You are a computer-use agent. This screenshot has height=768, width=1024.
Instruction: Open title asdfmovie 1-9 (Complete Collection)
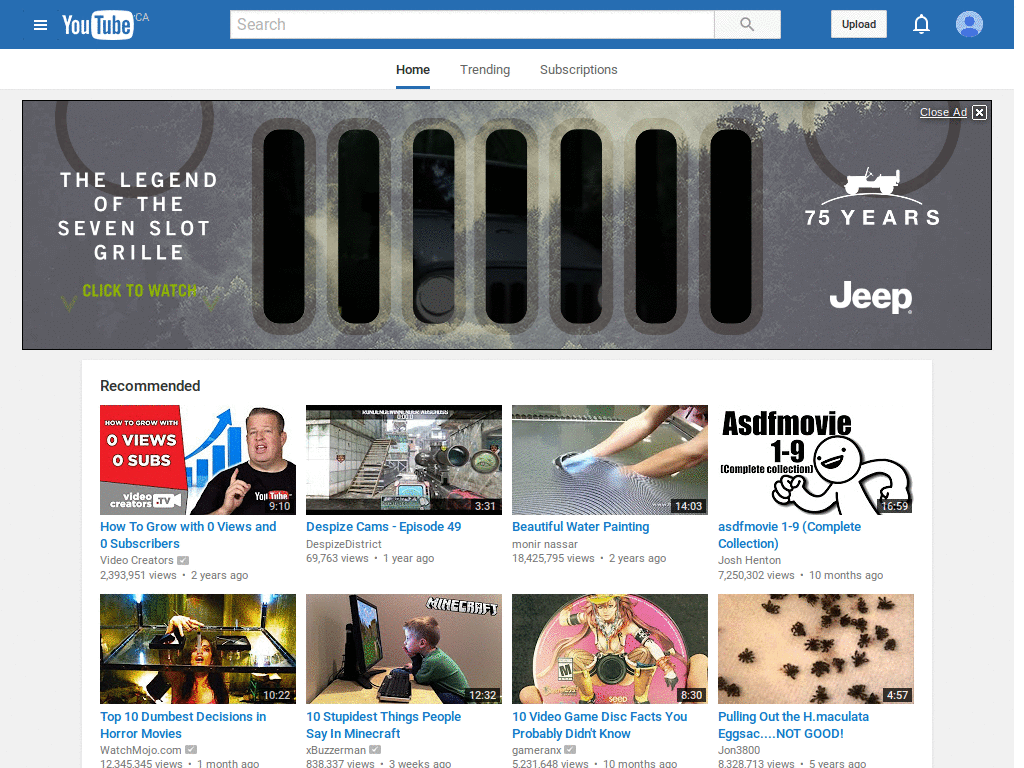790,535
